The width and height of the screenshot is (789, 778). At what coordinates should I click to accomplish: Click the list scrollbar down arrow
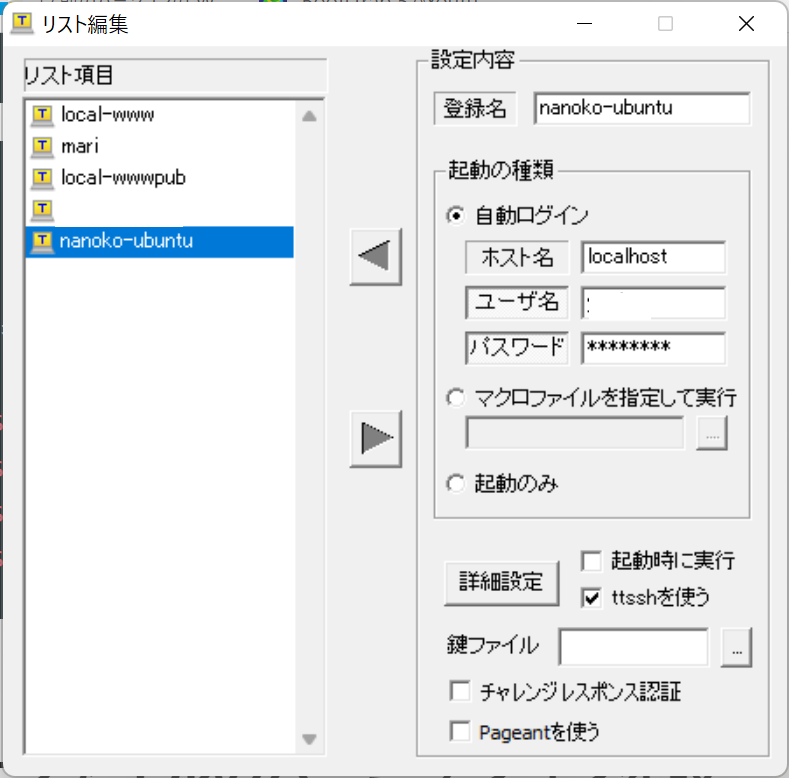click(x=309, y=739)
